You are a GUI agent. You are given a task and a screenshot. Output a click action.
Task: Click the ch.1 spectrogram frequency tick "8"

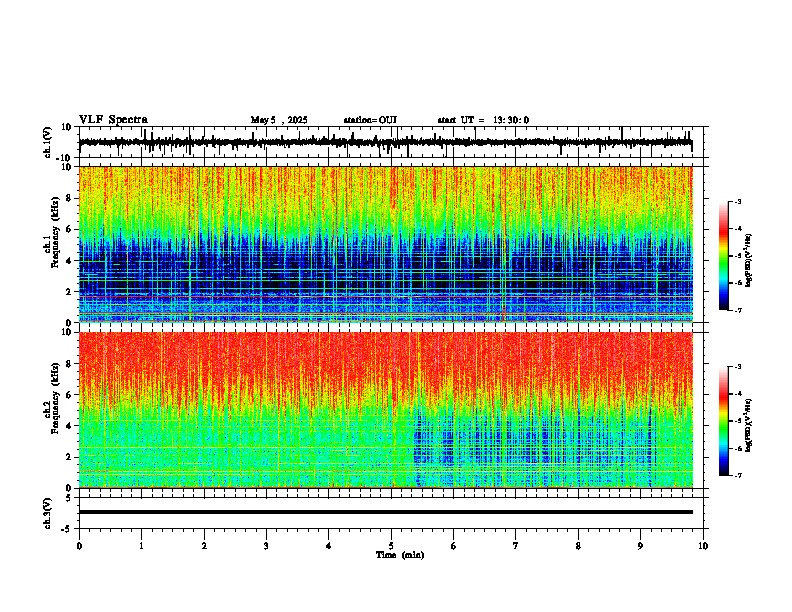tap(70, 198)
